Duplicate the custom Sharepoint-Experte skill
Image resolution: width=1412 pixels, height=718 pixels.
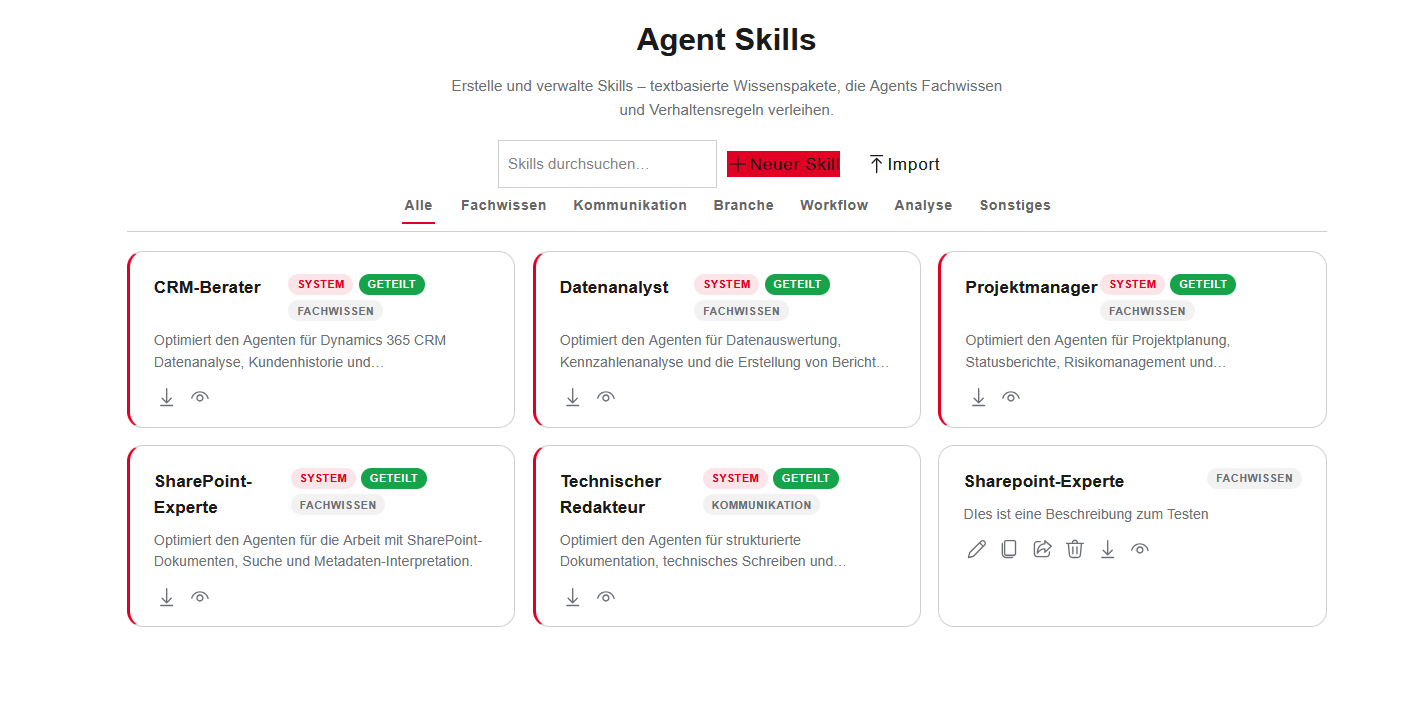coord(1009,549)
